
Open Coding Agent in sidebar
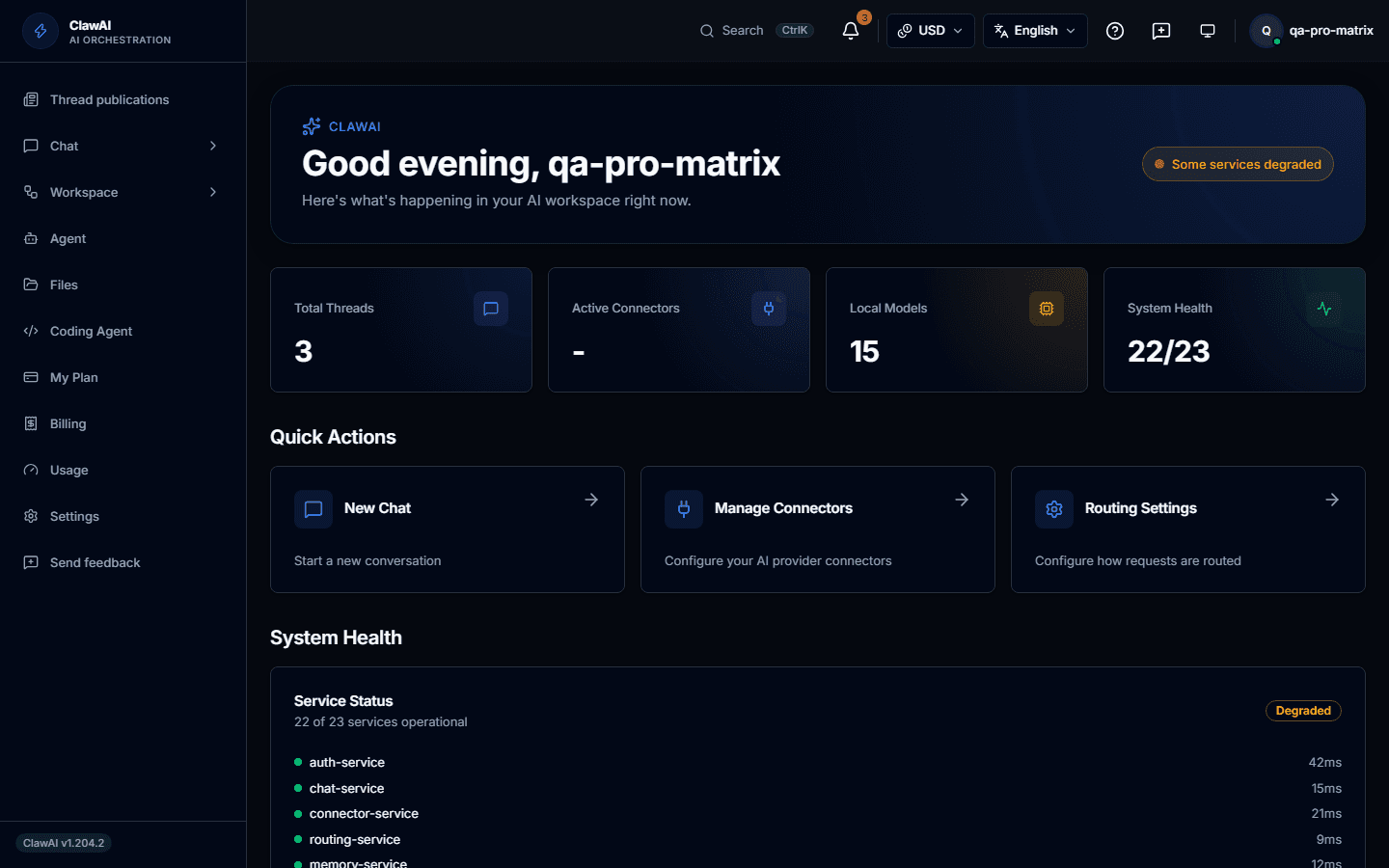(x=123, y=331)
